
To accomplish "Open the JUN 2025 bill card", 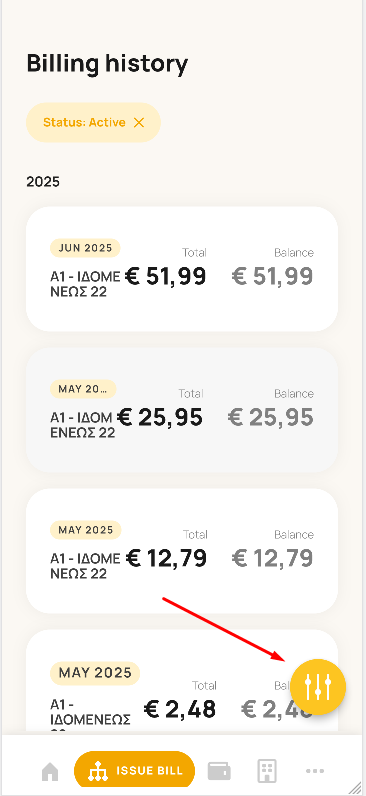I will (x=182, y=269).
